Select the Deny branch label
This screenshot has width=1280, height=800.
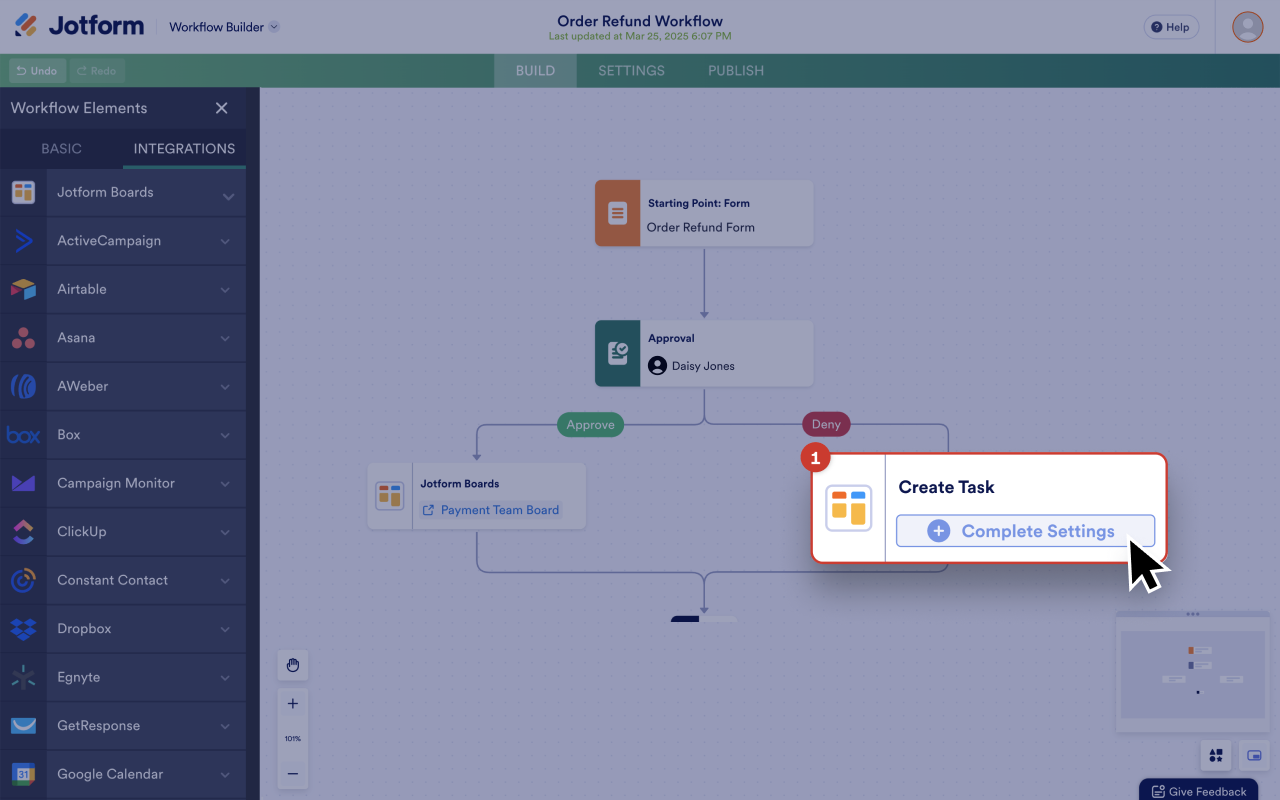tap(826, 424)
